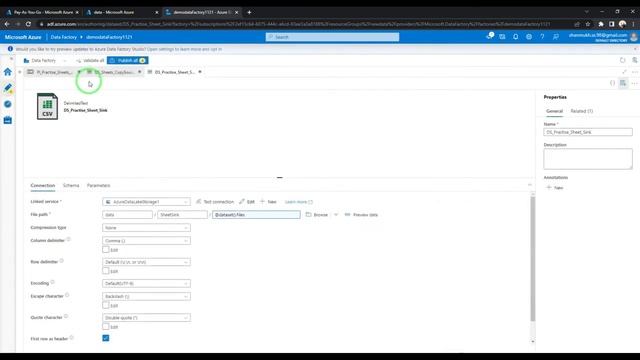Click the info icon for Column delimiter
The width and height of the screenshot is (640, 360).
point(69,240)
